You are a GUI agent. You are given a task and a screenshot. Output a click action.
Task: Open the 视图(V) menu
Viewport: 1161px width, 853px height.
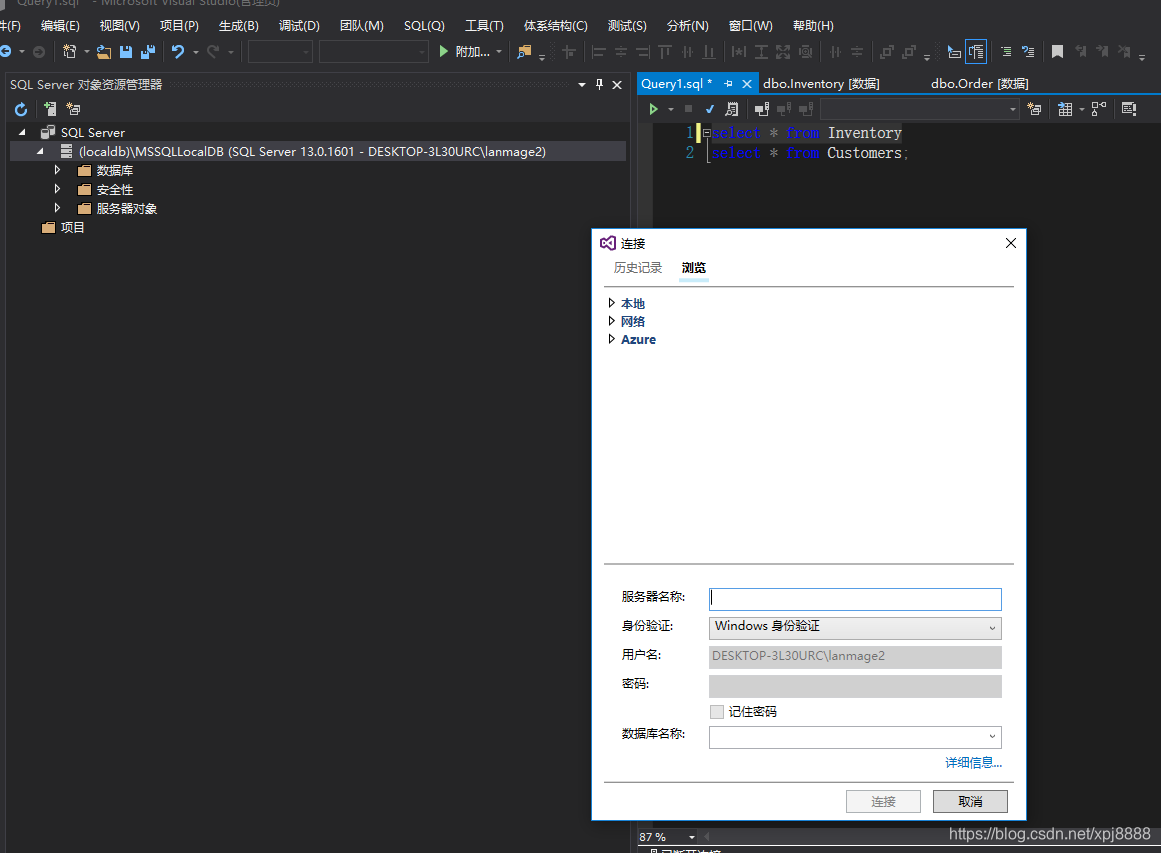click(x=120, y=26)
